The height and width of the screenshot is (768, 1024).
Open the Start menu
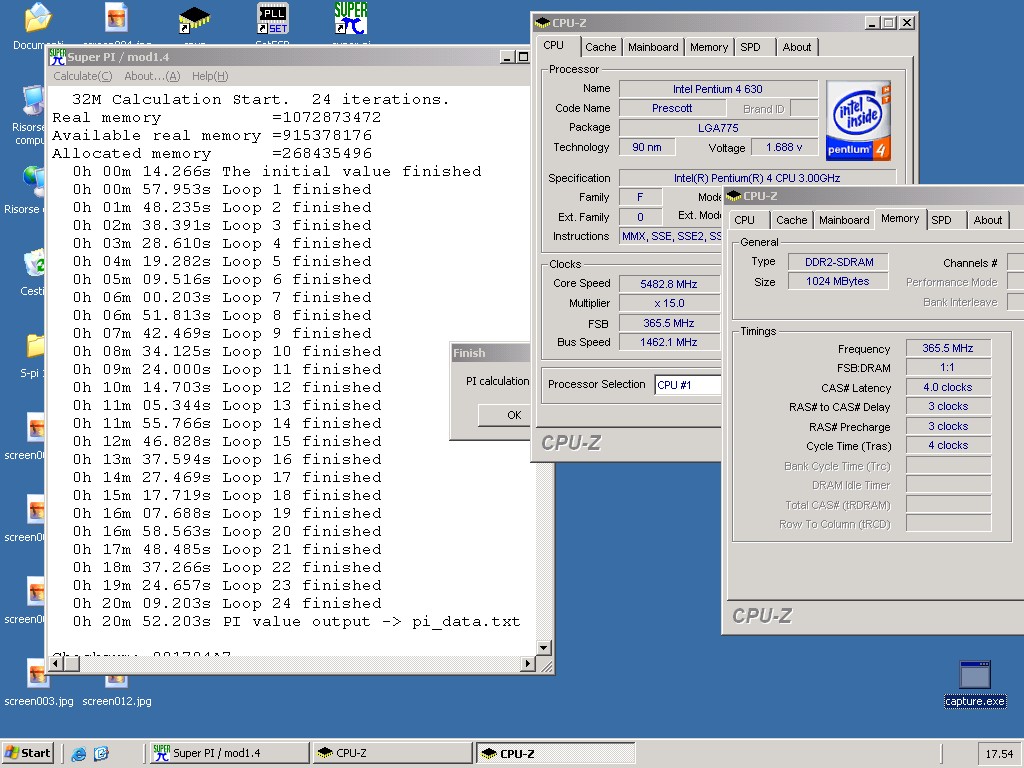(28, 753)
